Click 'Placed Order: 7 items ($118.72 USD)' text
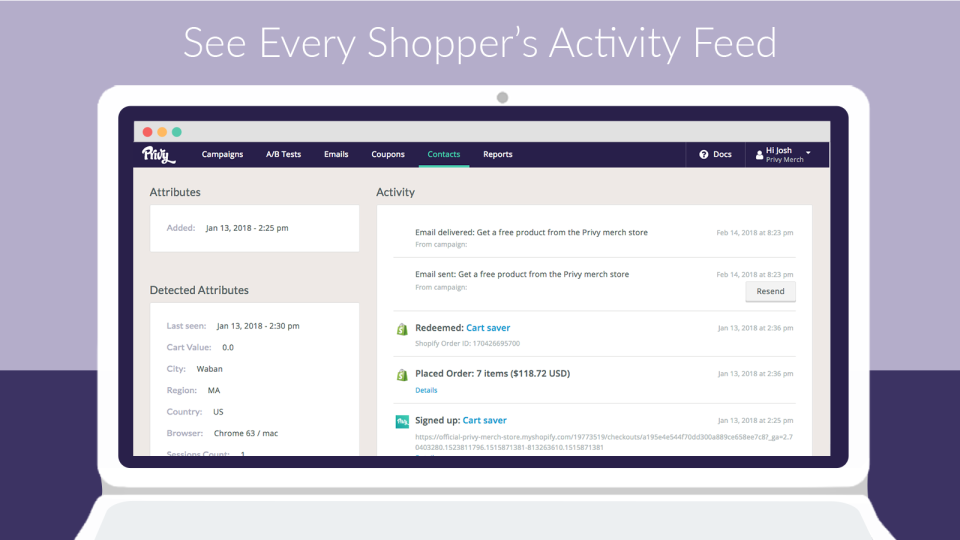Image resolution: width=960 pixels, height=540 pixels. pyautogui.click(x=493, y=373)
